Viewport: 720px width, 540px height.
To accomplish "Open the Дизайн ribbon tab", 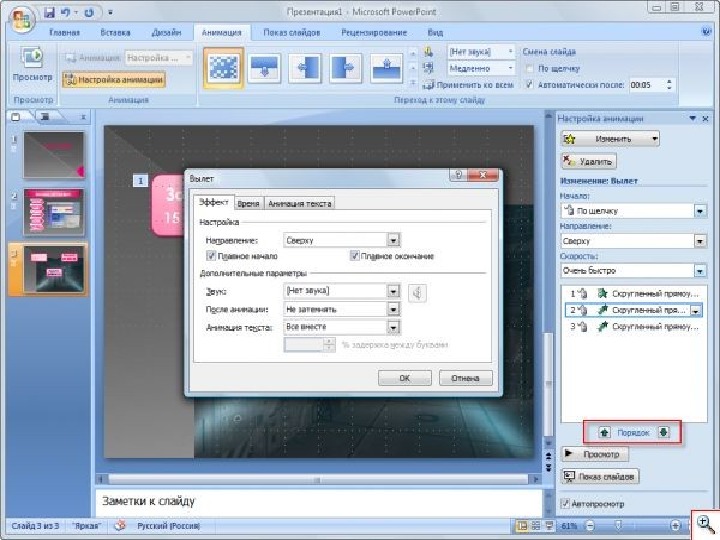I will (x=166, y=33).
